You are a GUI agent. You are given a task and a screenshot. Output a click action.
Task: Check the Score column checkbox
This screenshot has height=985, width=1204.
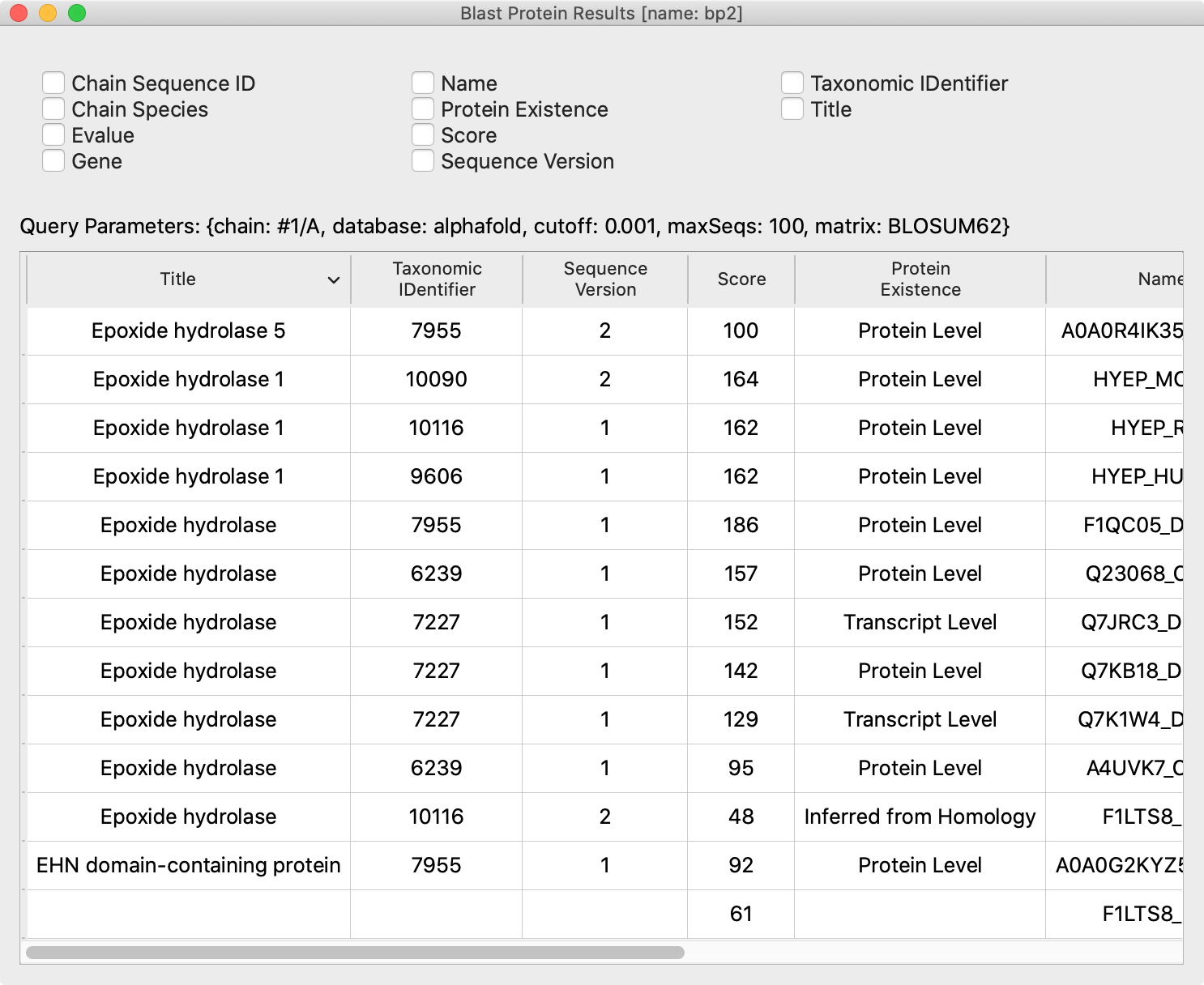423,135
